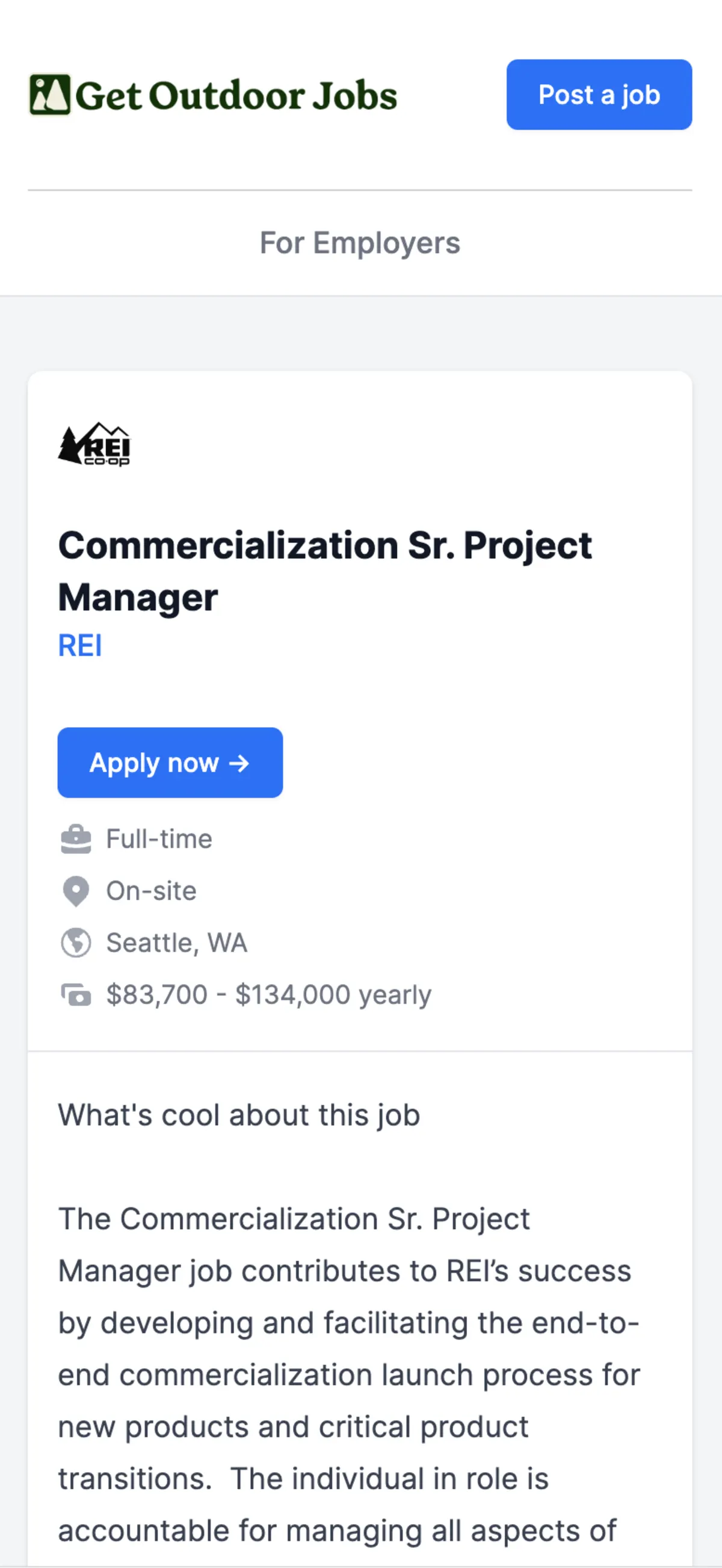Click the header divider line above For Employers
The width and height of the screenshot is (722, 1568).
click(360, 190)
